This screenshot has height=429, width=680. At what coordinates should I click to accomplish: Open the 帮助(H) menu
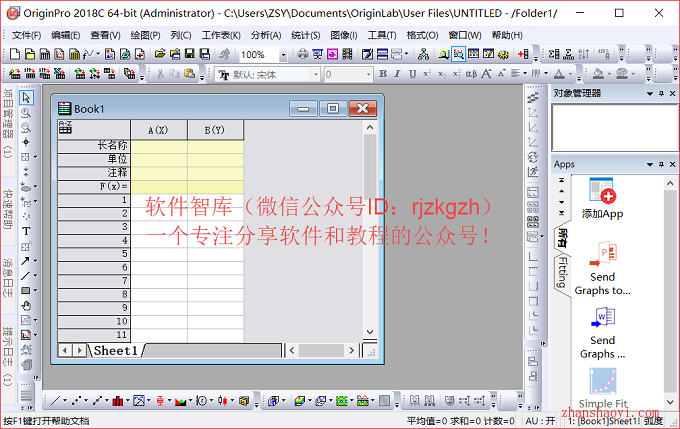(507, 35)
